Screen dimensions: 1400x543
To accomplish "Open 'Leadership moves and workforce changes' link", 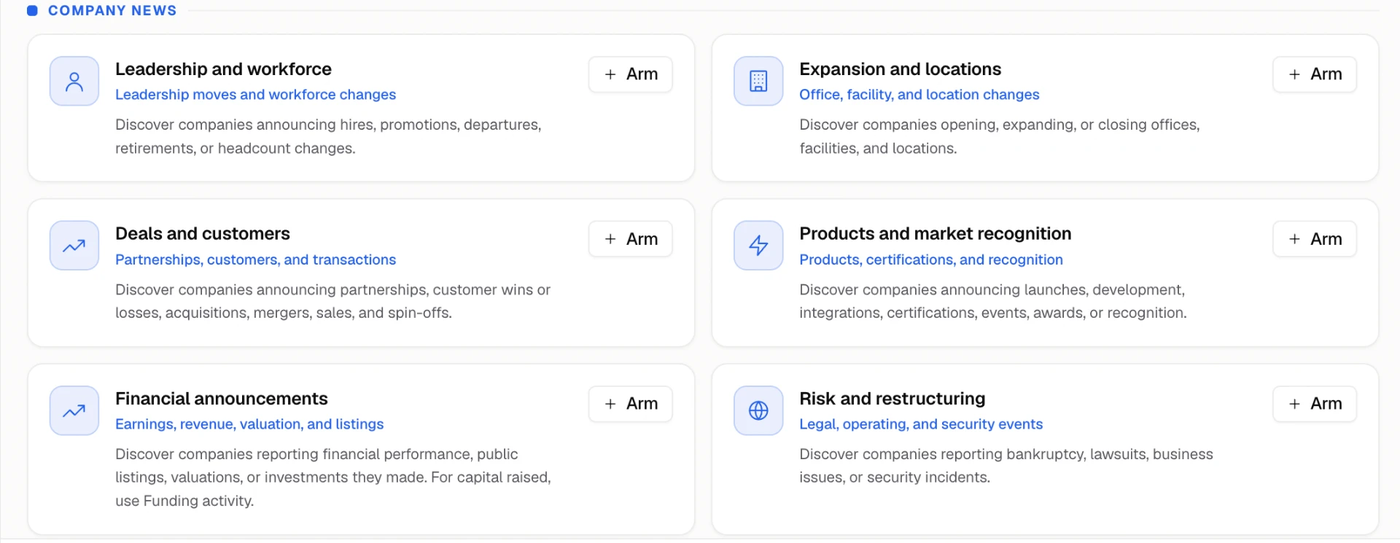I will point(255,95).
